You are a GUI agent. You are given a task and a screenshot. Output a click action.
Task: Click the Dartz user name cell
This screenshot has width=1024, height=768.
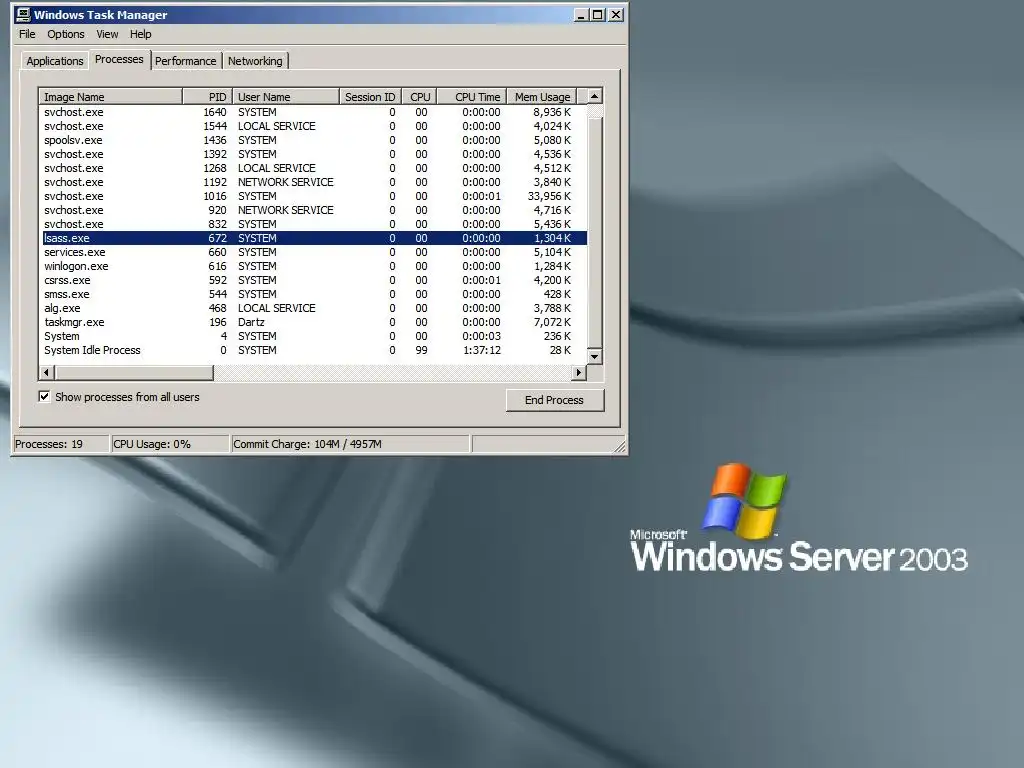click(251, 322)
